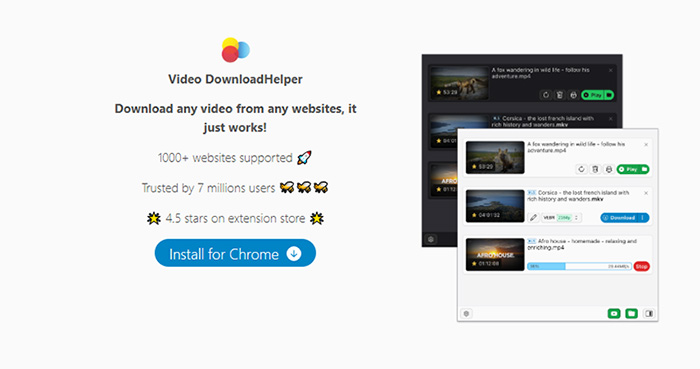Click printer icon on fox video in light panel
The image size is (700, 369).
point(608,169)
